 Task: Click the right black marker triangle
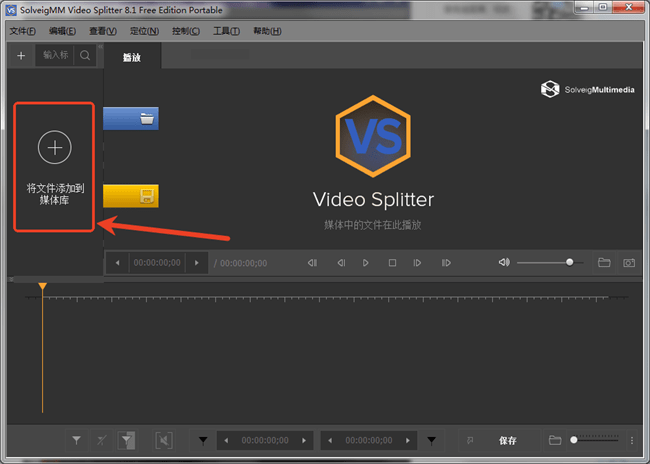click(432, 440)
